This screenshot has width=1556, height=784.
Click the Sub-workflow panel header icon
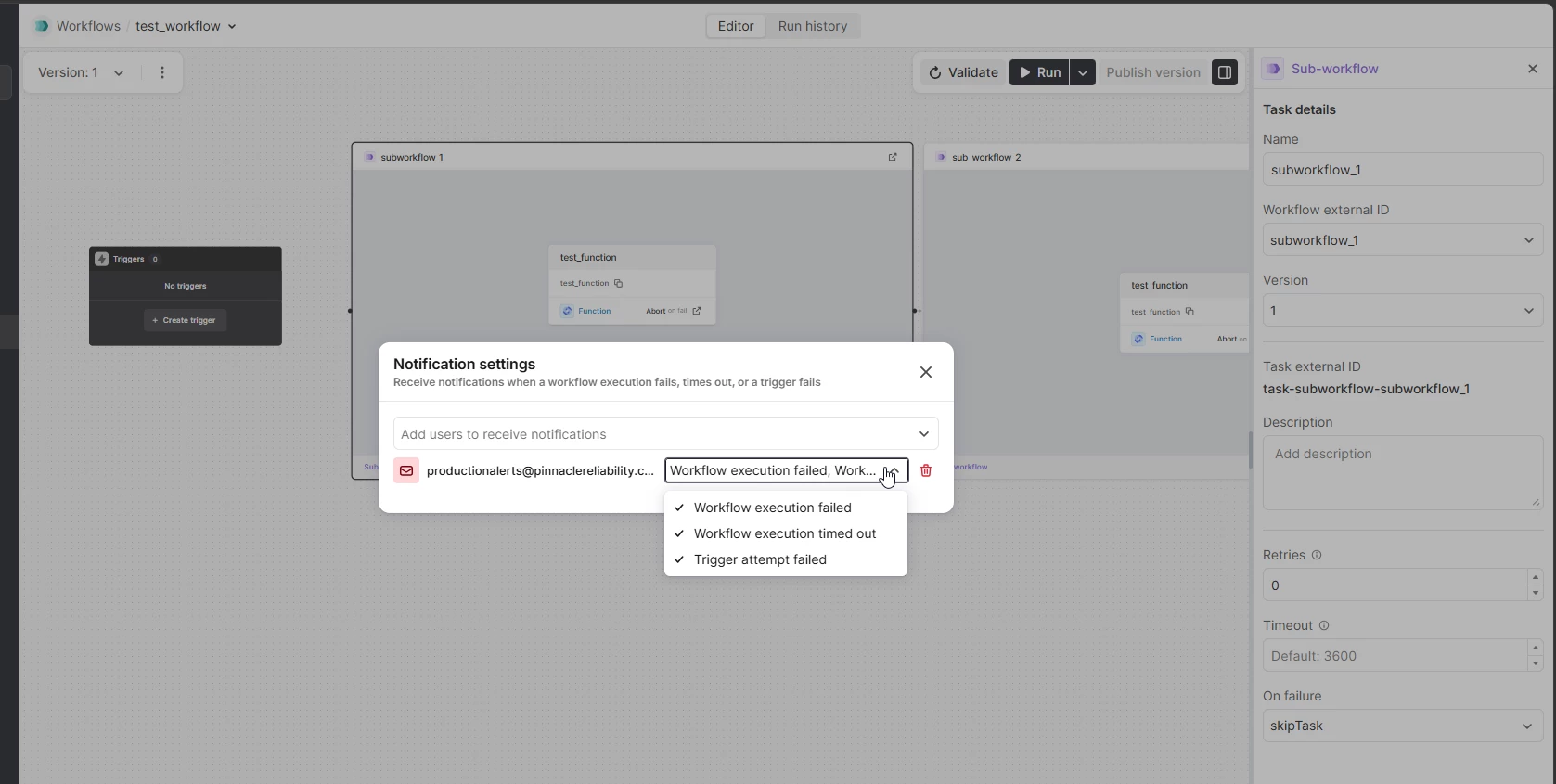(x=1273, y=69)
